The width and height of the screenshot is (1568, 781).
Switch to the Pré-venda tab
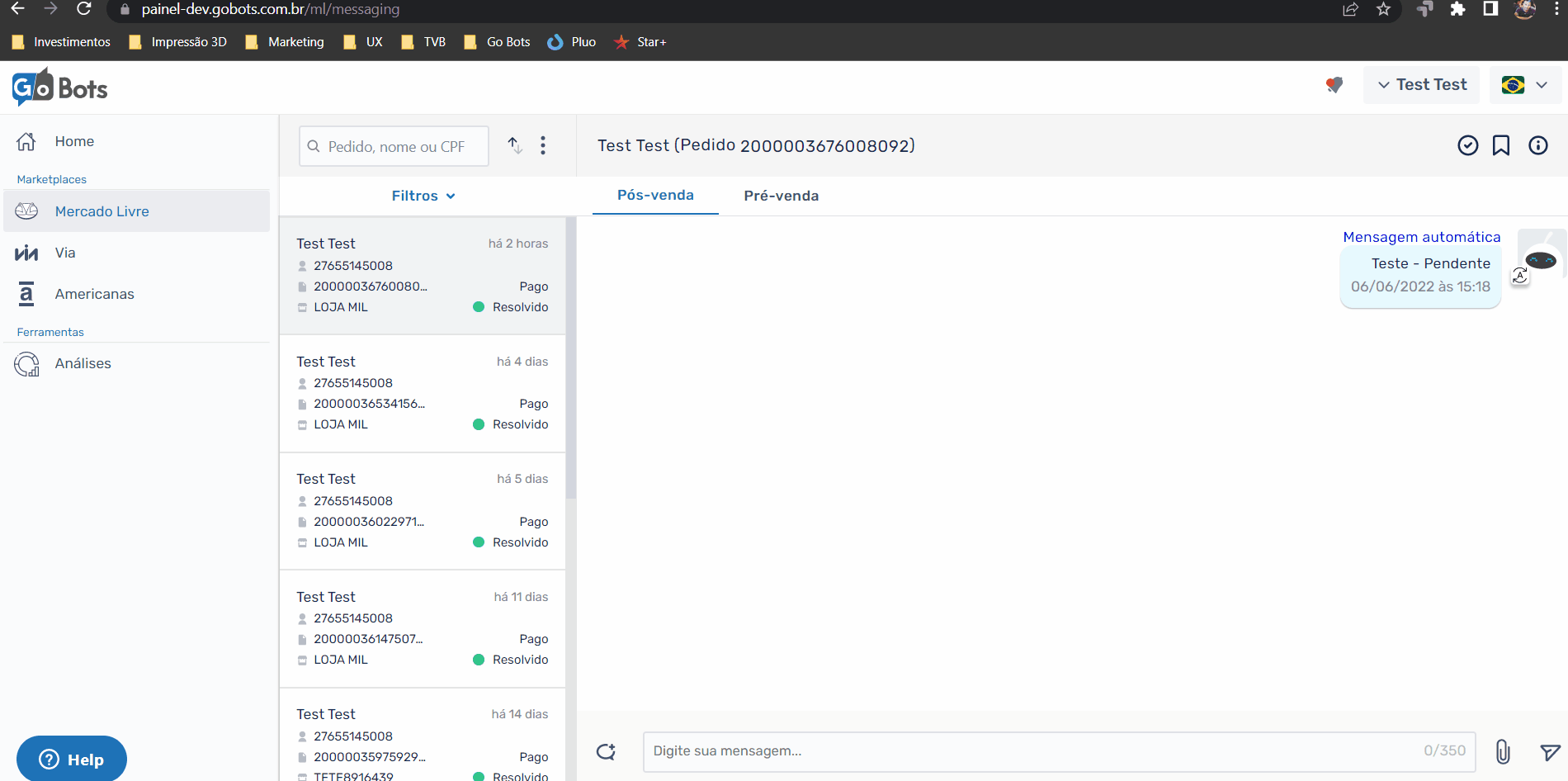point(782,196)
